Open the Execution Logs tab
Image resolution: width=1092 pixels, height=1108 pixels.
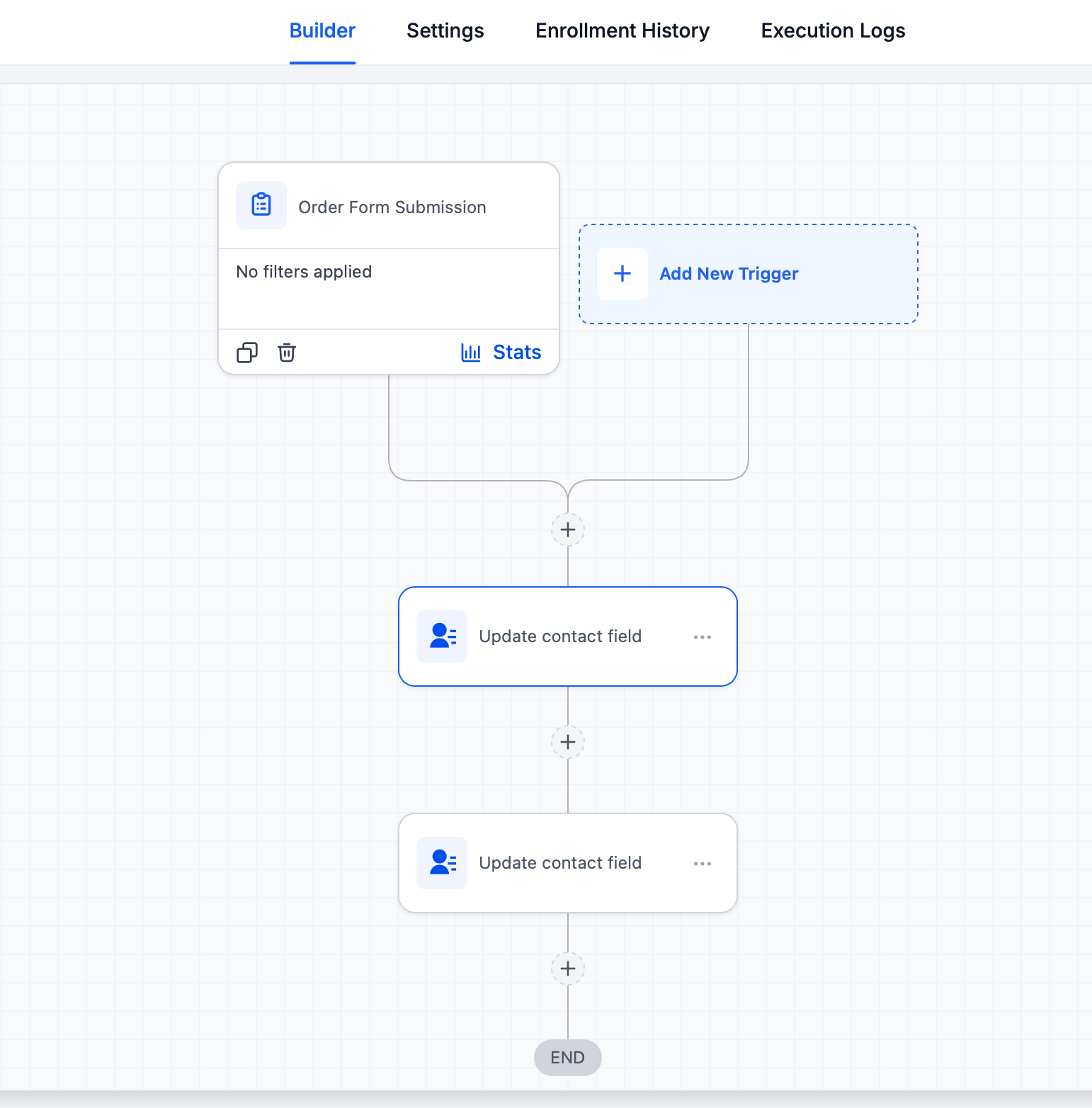pyautogui.click(x=833, y=31)
